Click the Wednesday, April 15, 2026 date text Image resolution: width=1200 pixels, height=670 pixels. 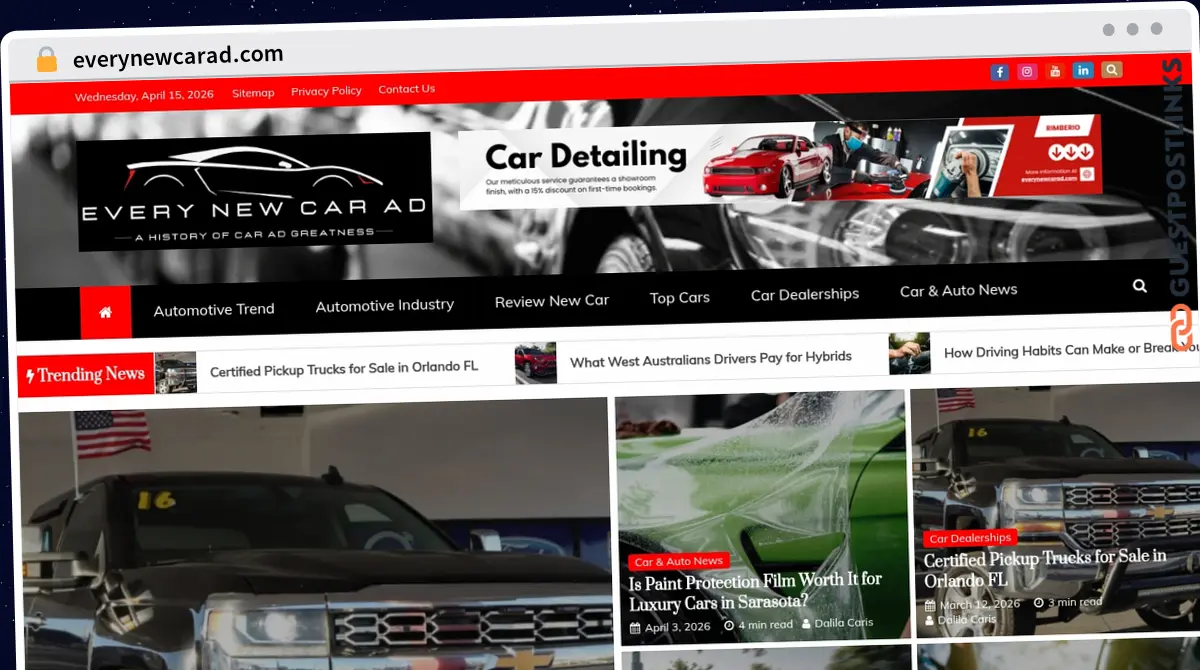pyautogui.click(x=144, y=97)
